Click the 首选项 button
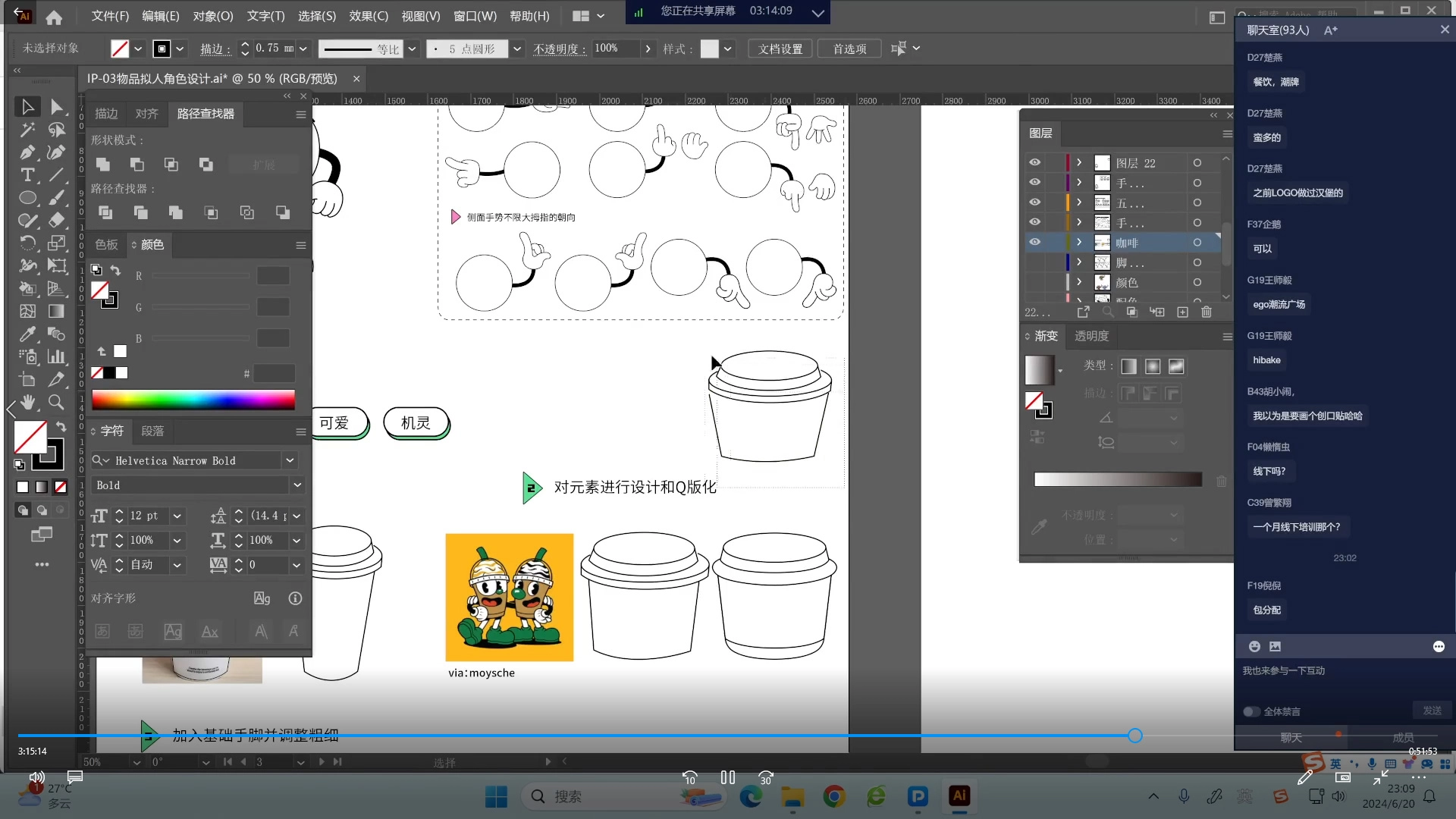Viewport: 1456px width, 819px height. pyautogui.click(x=849, y=49)
